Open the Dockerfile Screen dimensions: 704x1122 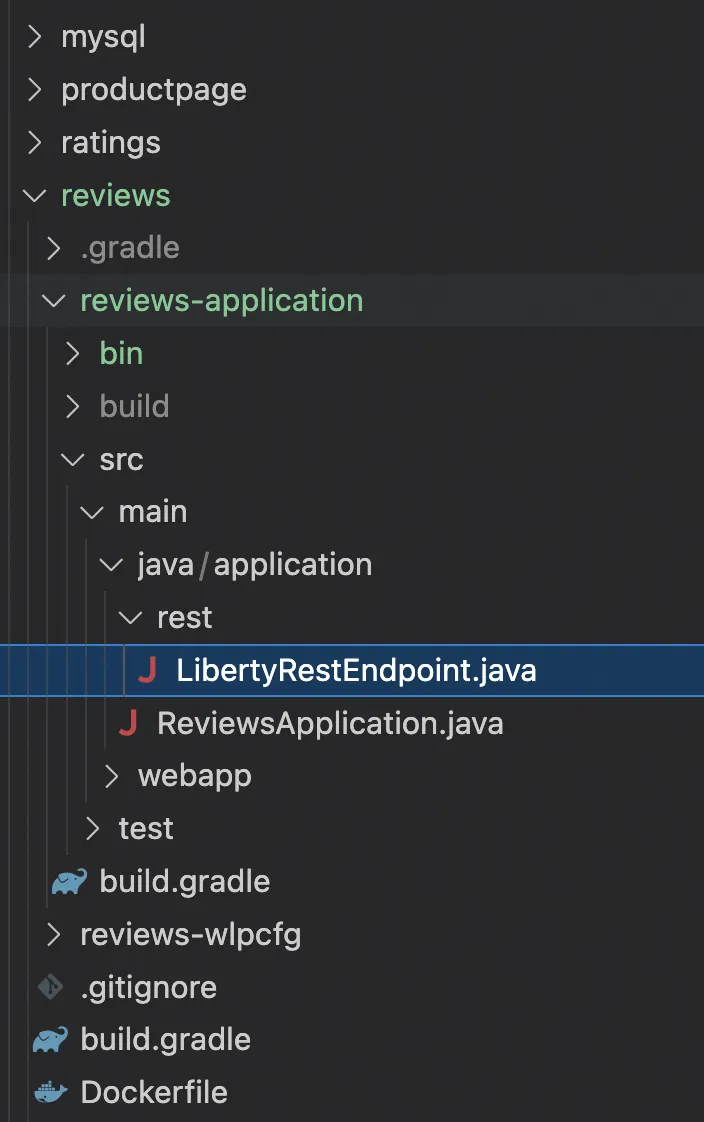pos(154,1092)
